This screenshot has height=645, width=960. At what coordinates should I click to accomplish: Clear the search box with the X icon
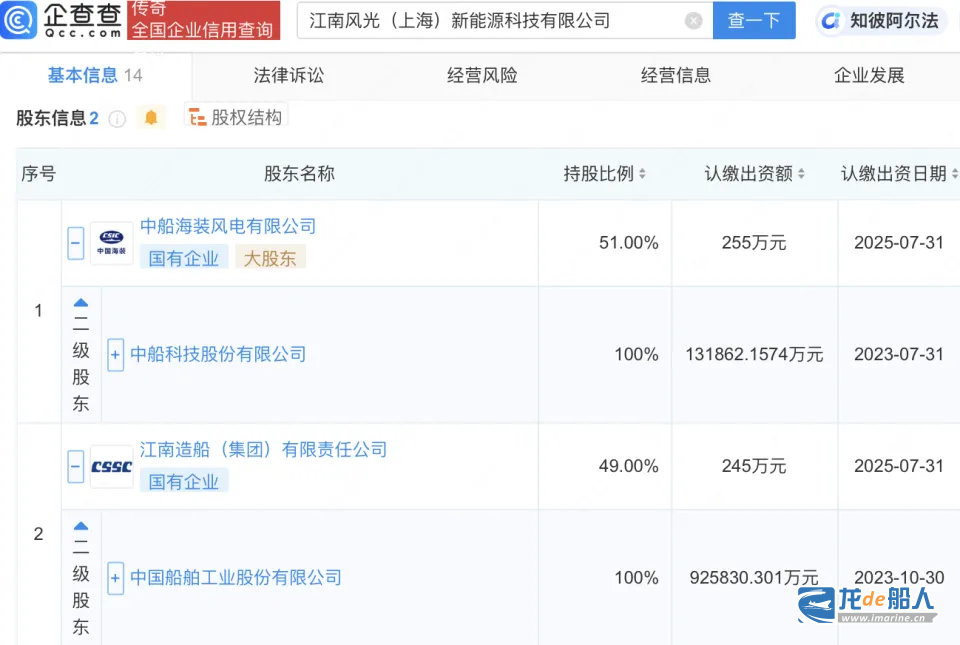[x=693, y=21]
